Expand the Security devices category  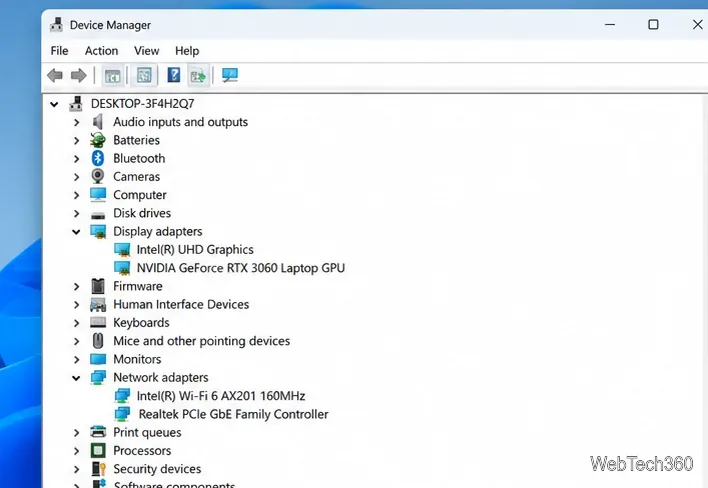(77, 469)
